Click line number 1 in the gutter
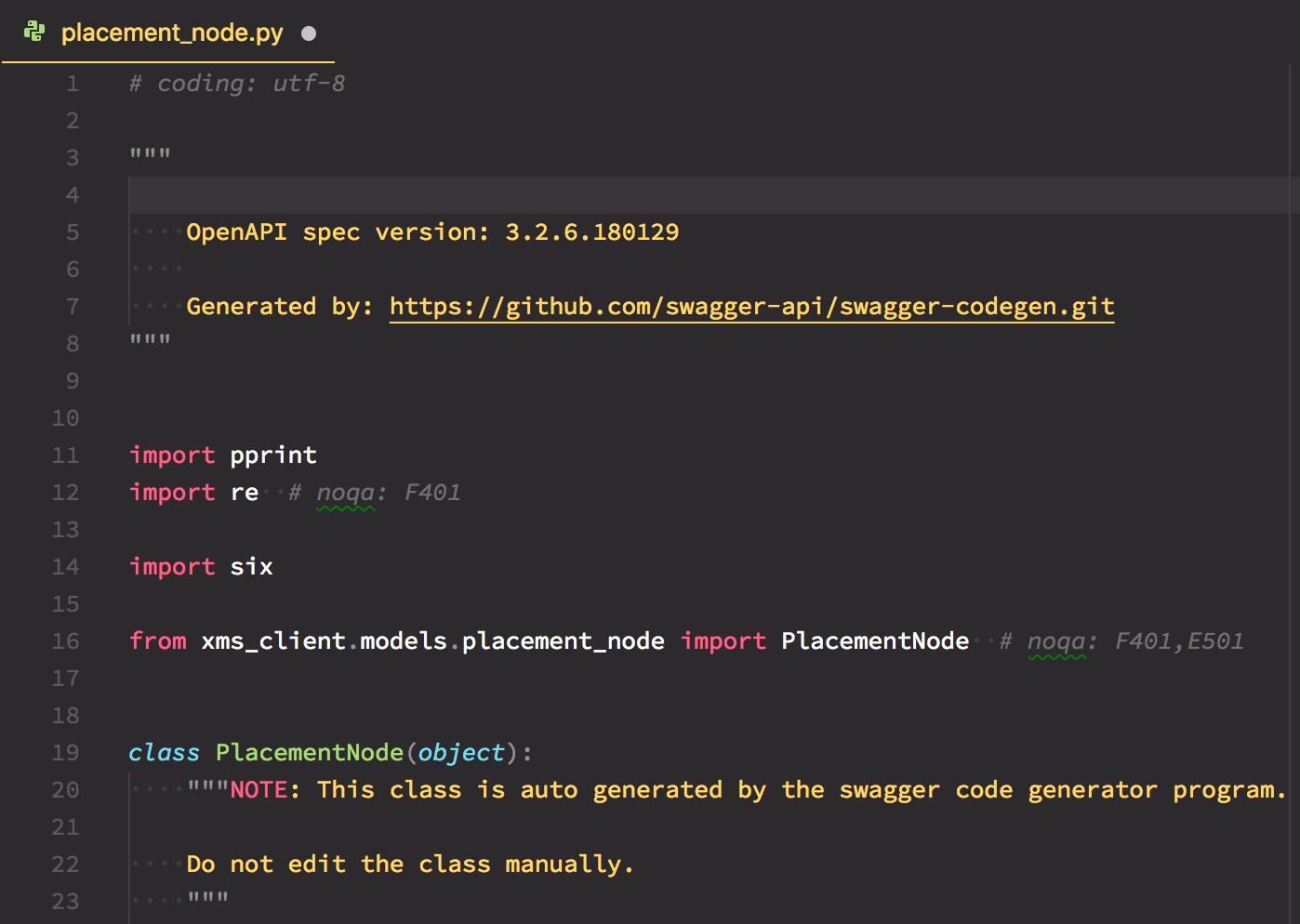1300x924 pixels. pos(72,83)
